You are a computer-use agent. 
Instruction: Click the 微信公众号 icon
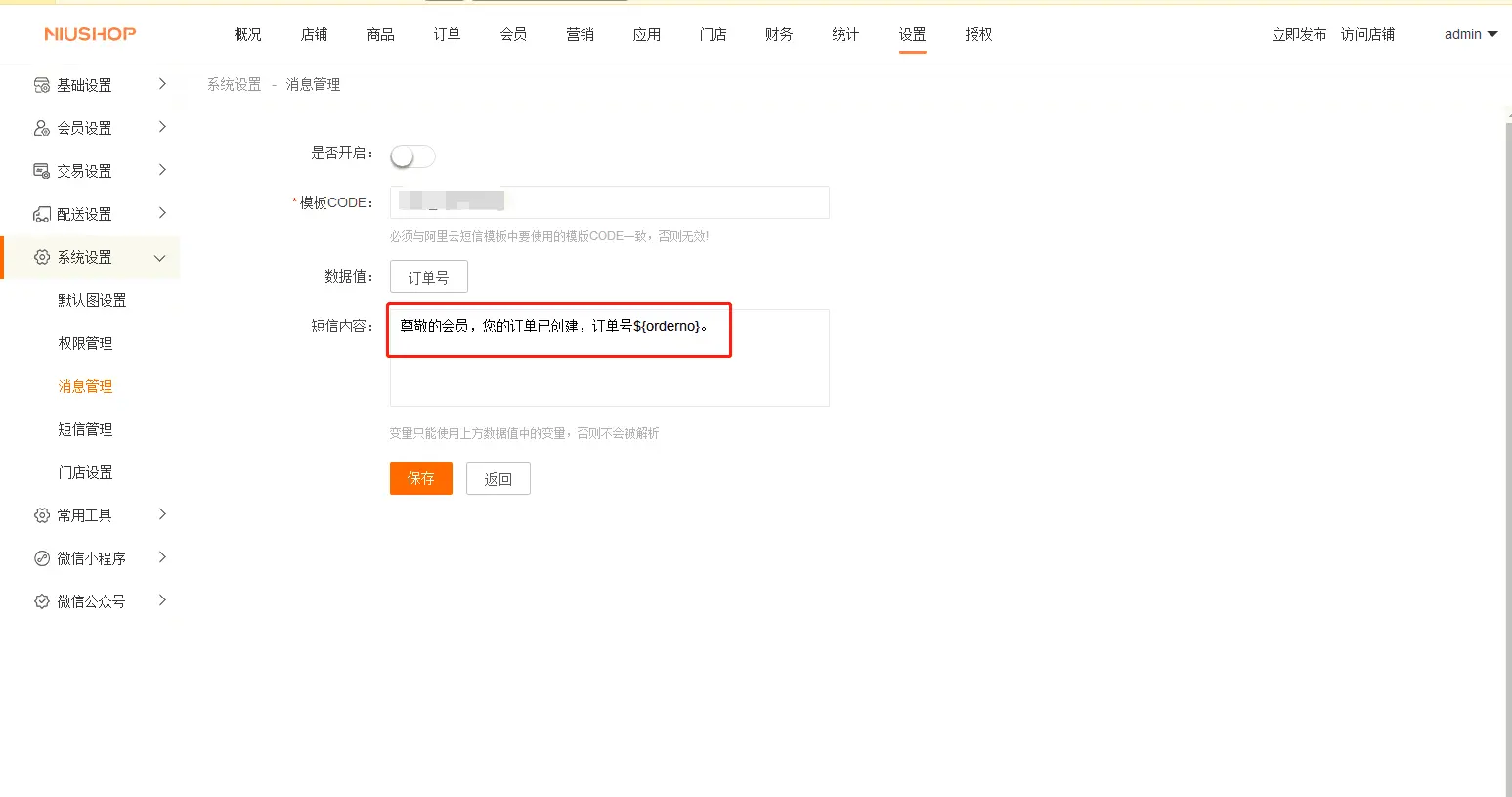click(x=41, y=601)
